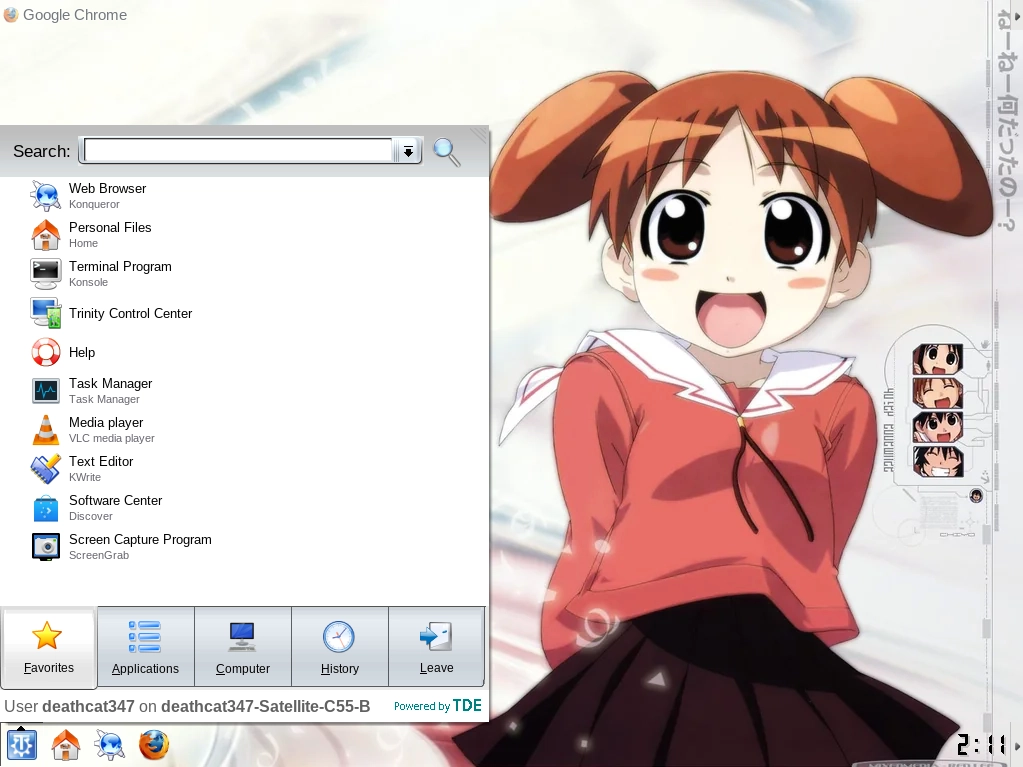Open the Help lifebuoy entry
Viewport: 1023px width, 767px height.
click(245, 352)
